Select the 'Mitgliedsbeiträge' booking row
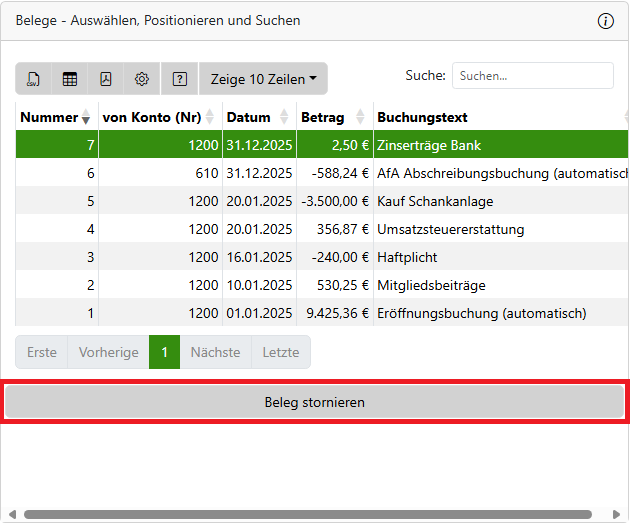The height and width of the screenshot is (523, 630). pyautogui.click(x=423, y=285)
